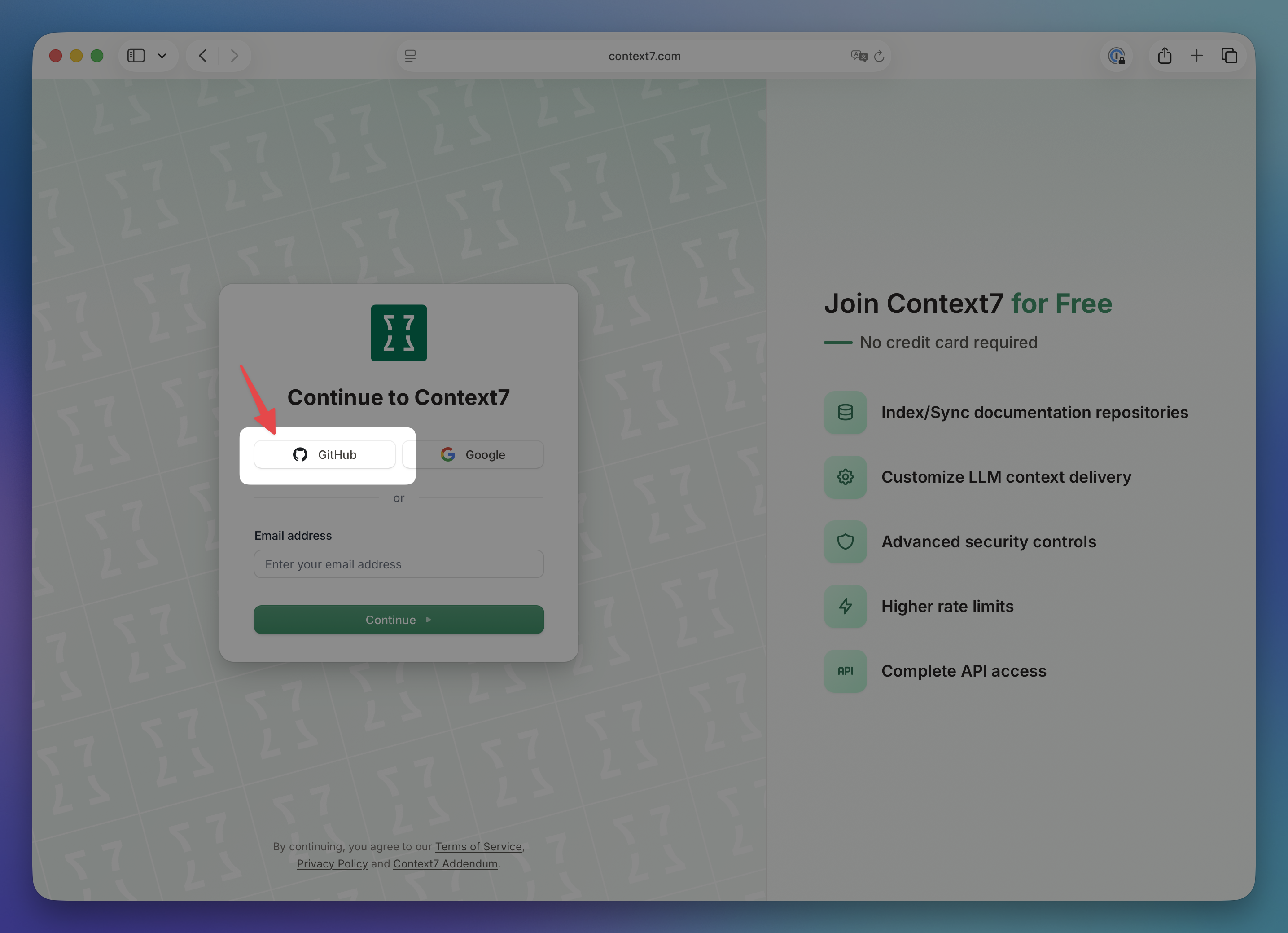
Task: Click the GitHub sign-in button
Action: 324,454
